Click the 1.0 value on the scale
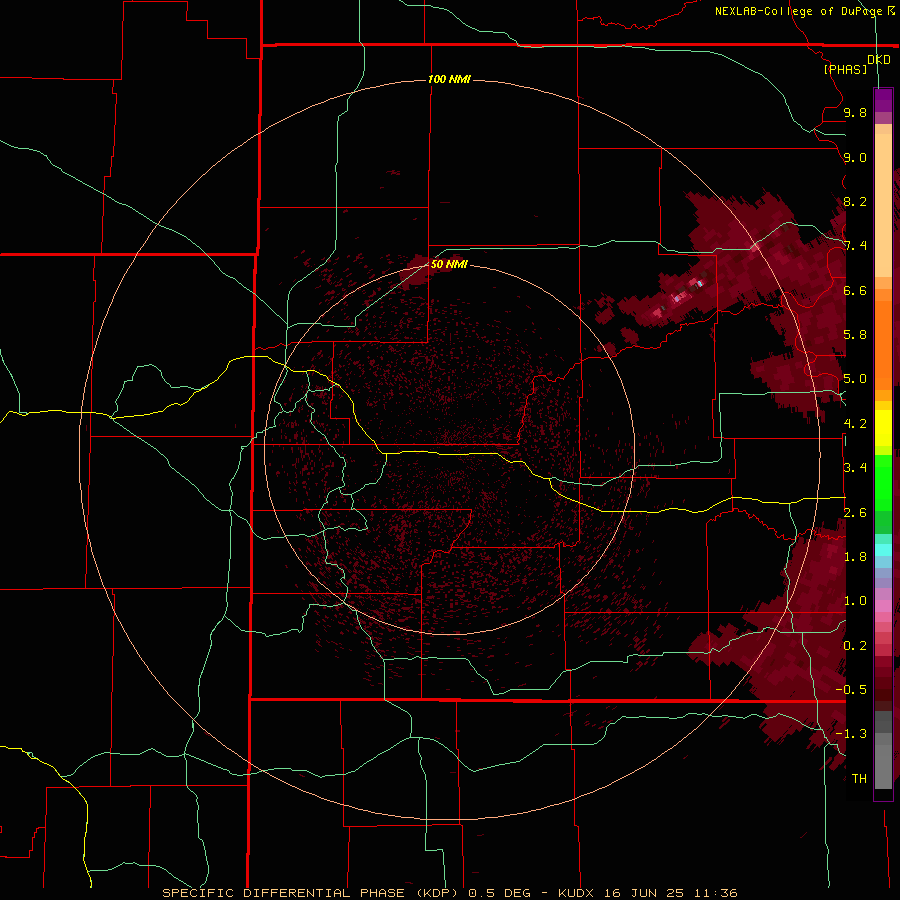Viewport: 900px width, 900px height. [x=855, y=601]
